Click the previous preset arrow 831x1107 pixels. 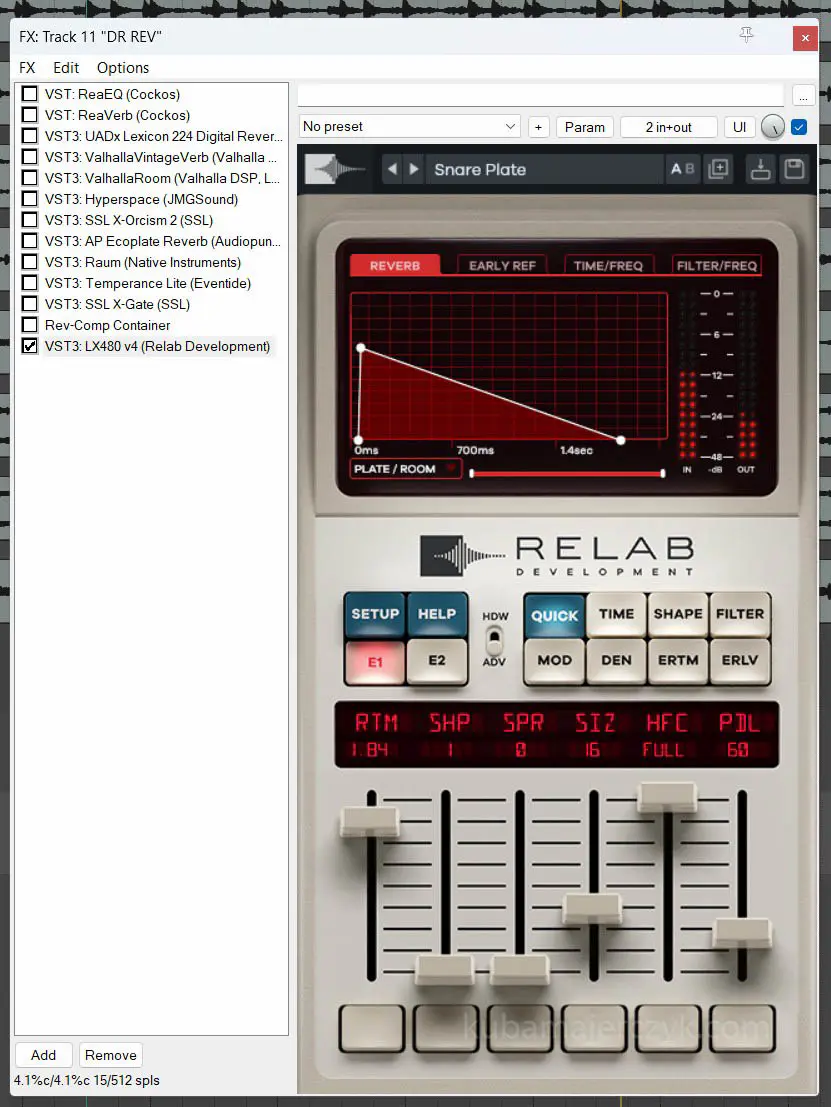pyautogui.click(x=392, y=169)
